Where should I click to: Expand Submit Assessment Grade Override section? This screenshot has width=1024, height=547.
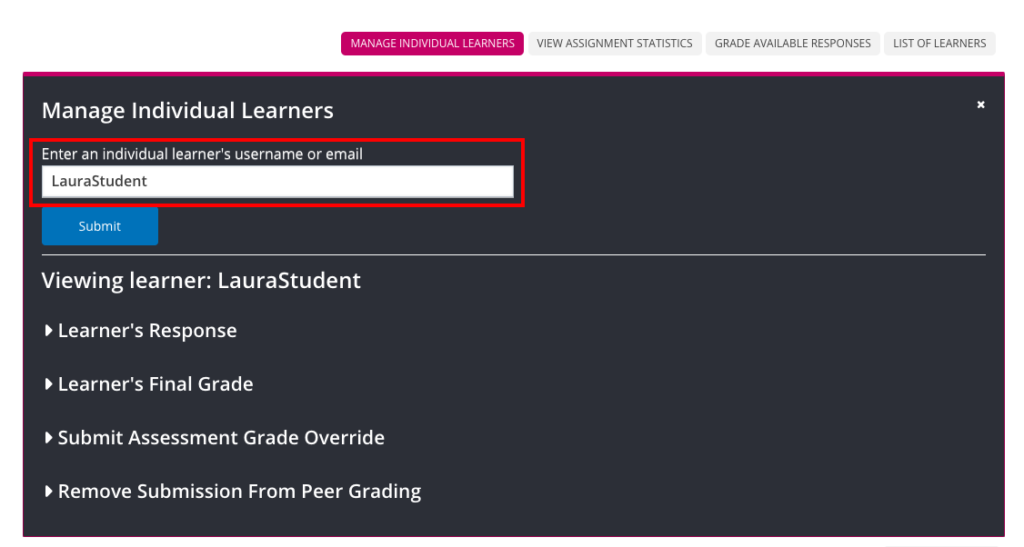(x=214, y=437)
